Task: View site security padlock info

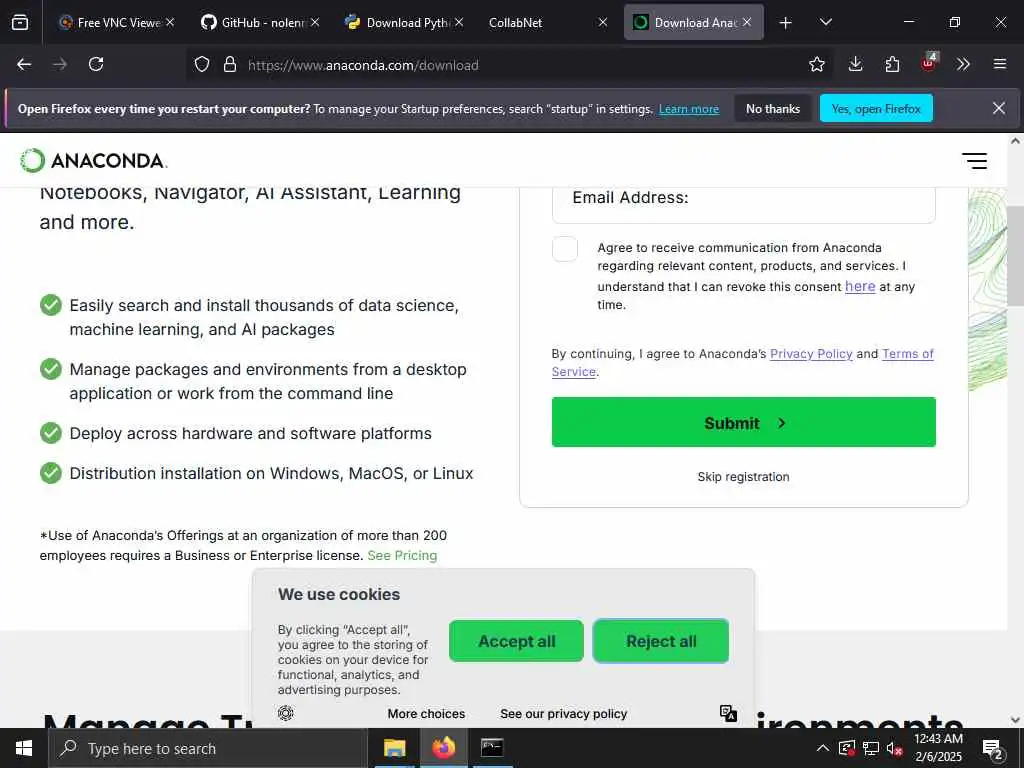Action: coord(230,64)
